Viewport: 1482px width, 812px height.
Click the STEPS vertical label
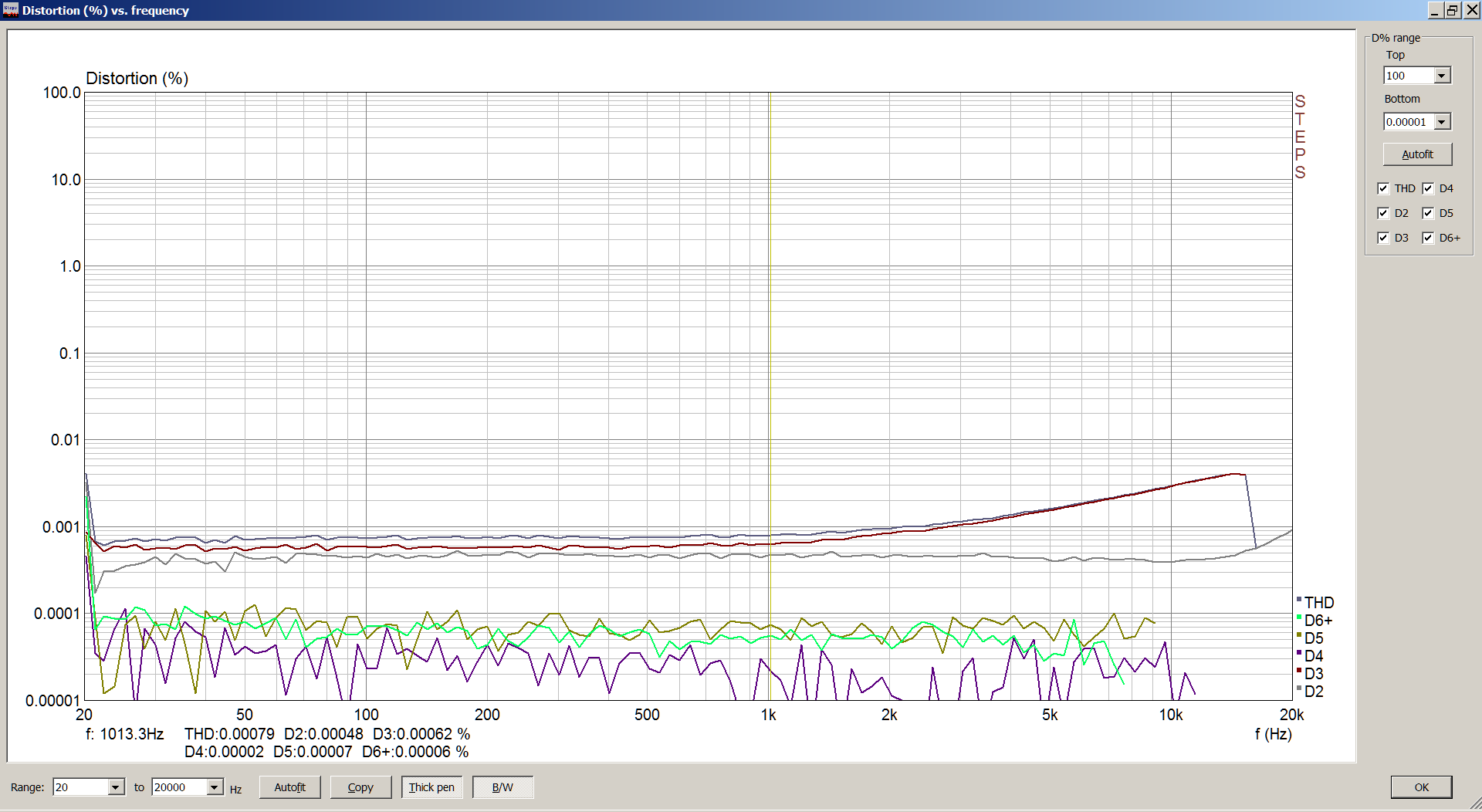coord(1300,137)
